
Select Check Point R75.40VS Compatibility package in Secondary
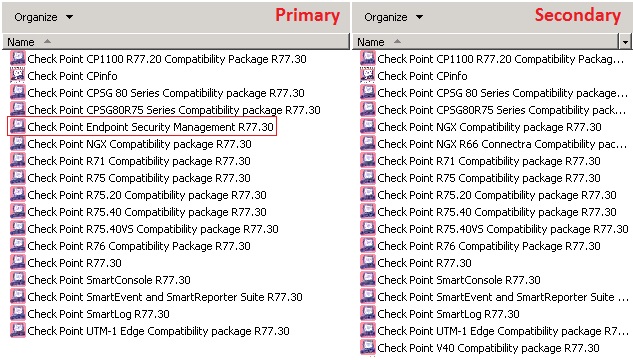(x=503, y=229)
